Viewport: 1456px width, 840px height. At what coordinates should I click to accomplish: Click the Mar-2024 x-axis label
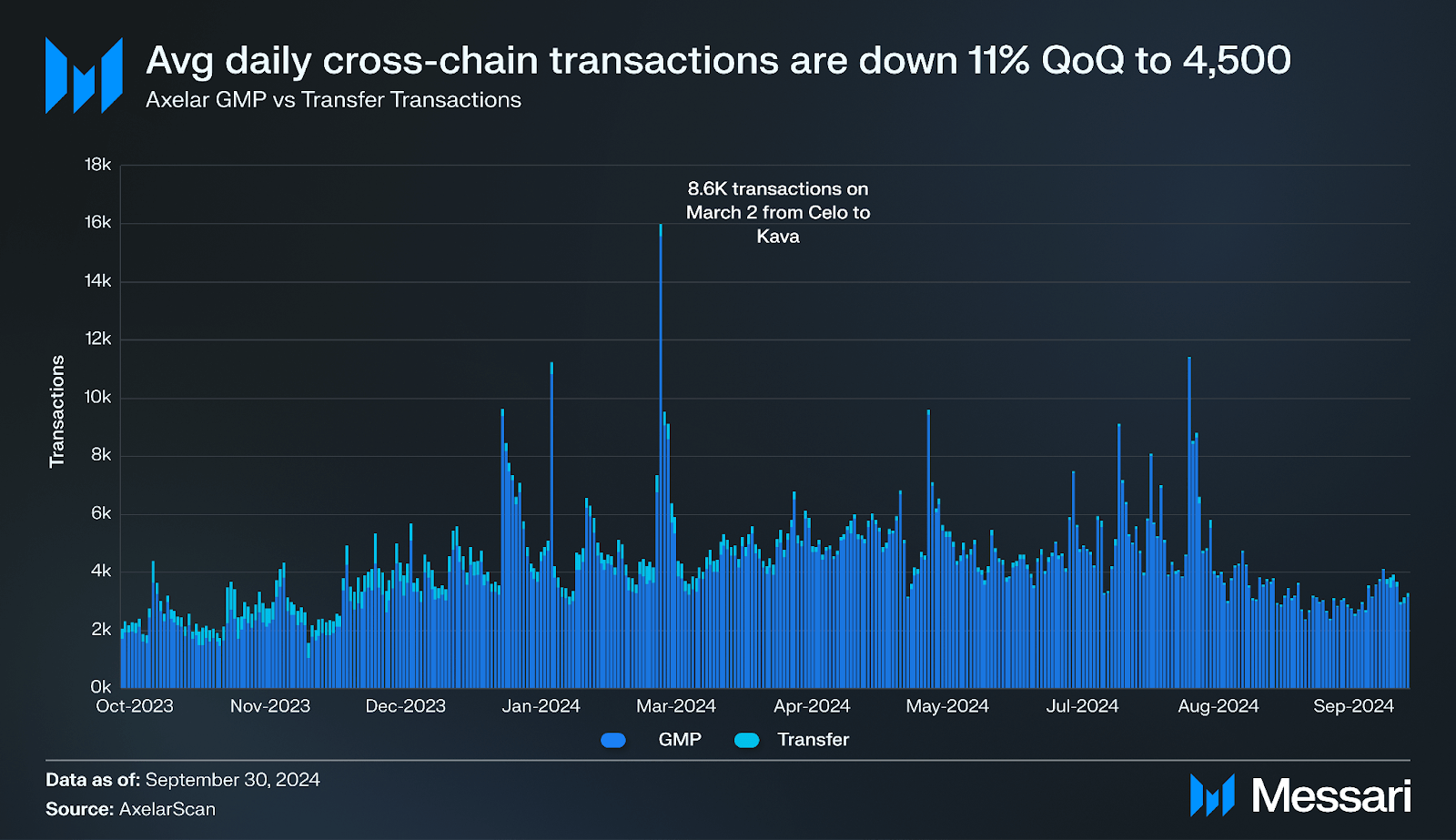click(x=676, y=706)
